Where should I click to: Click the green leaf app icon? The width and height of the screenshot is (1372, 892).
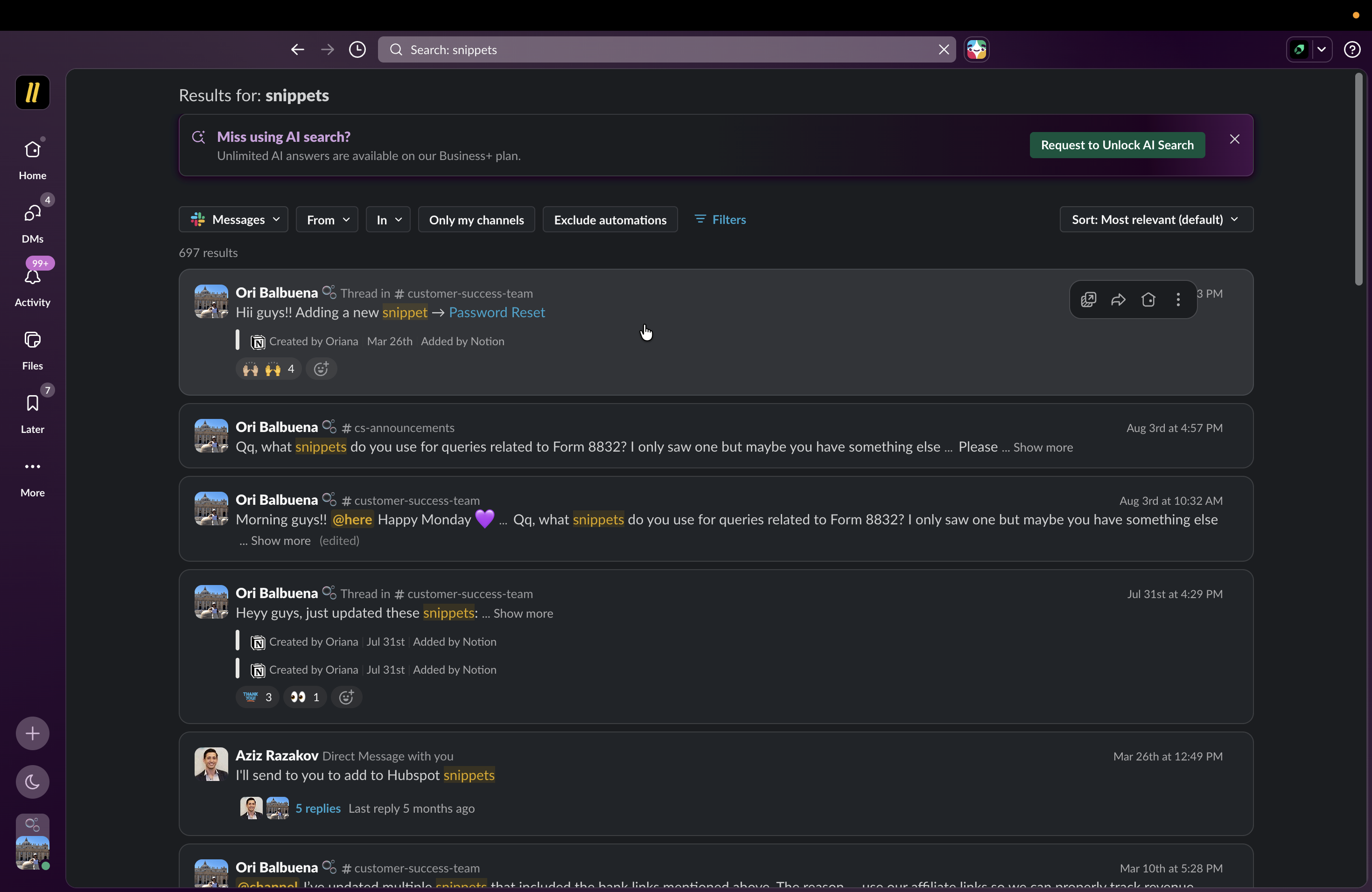(1299, 49)
